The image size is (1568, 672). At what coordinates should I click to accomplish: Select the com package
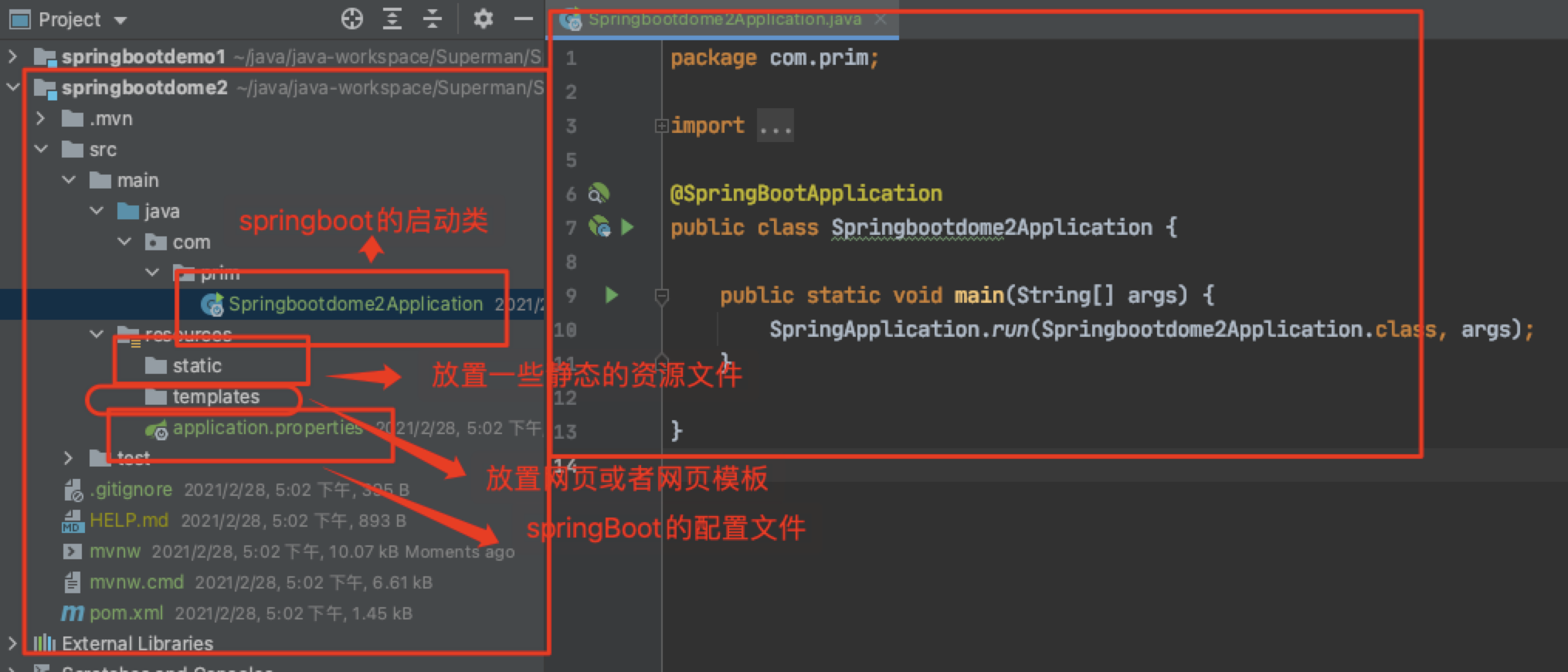[192, 243]
